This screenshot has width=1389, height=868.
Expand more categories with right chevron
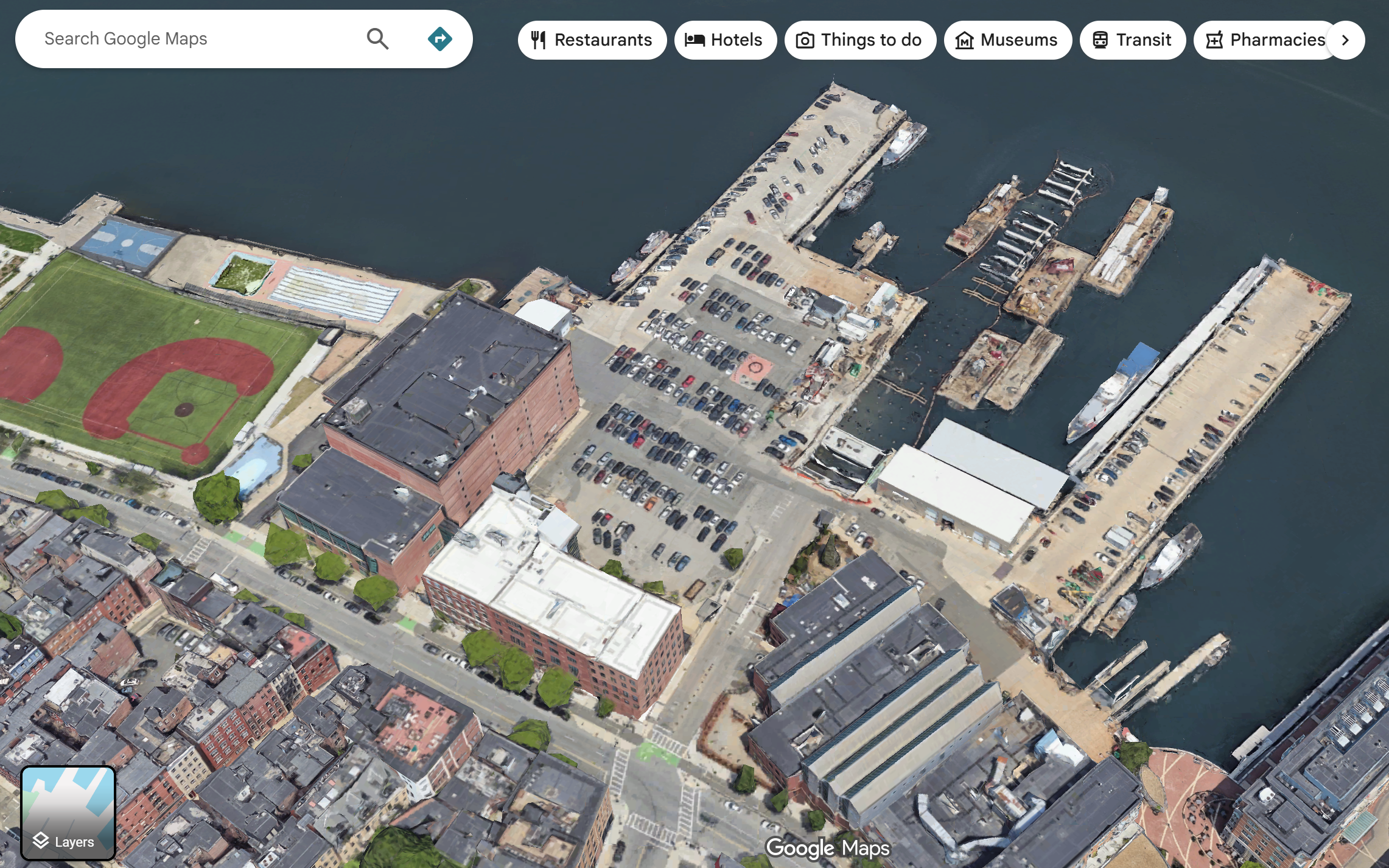(1345, 40)
